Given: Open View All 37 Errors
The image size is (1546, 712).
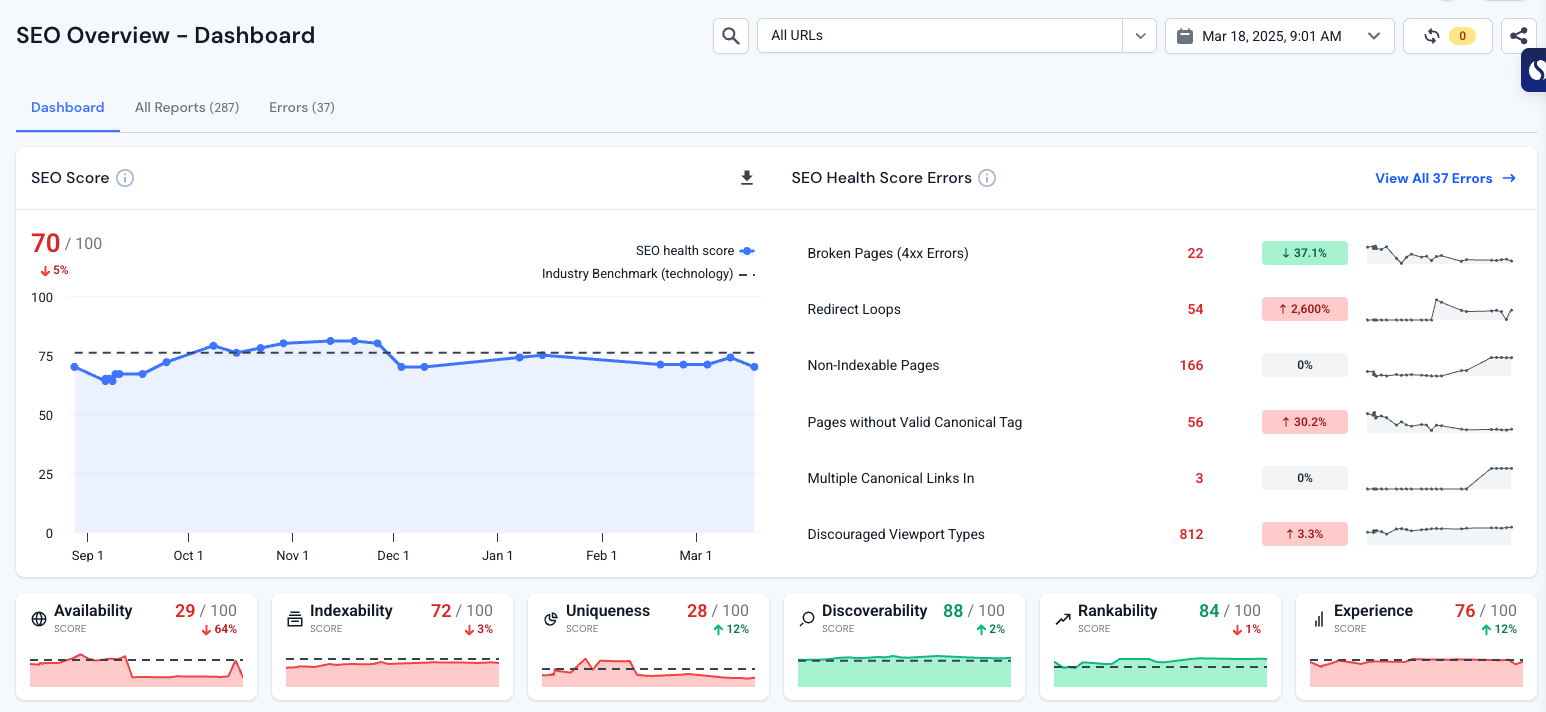Looking at the screenshot, I should tap(1437, 177).
